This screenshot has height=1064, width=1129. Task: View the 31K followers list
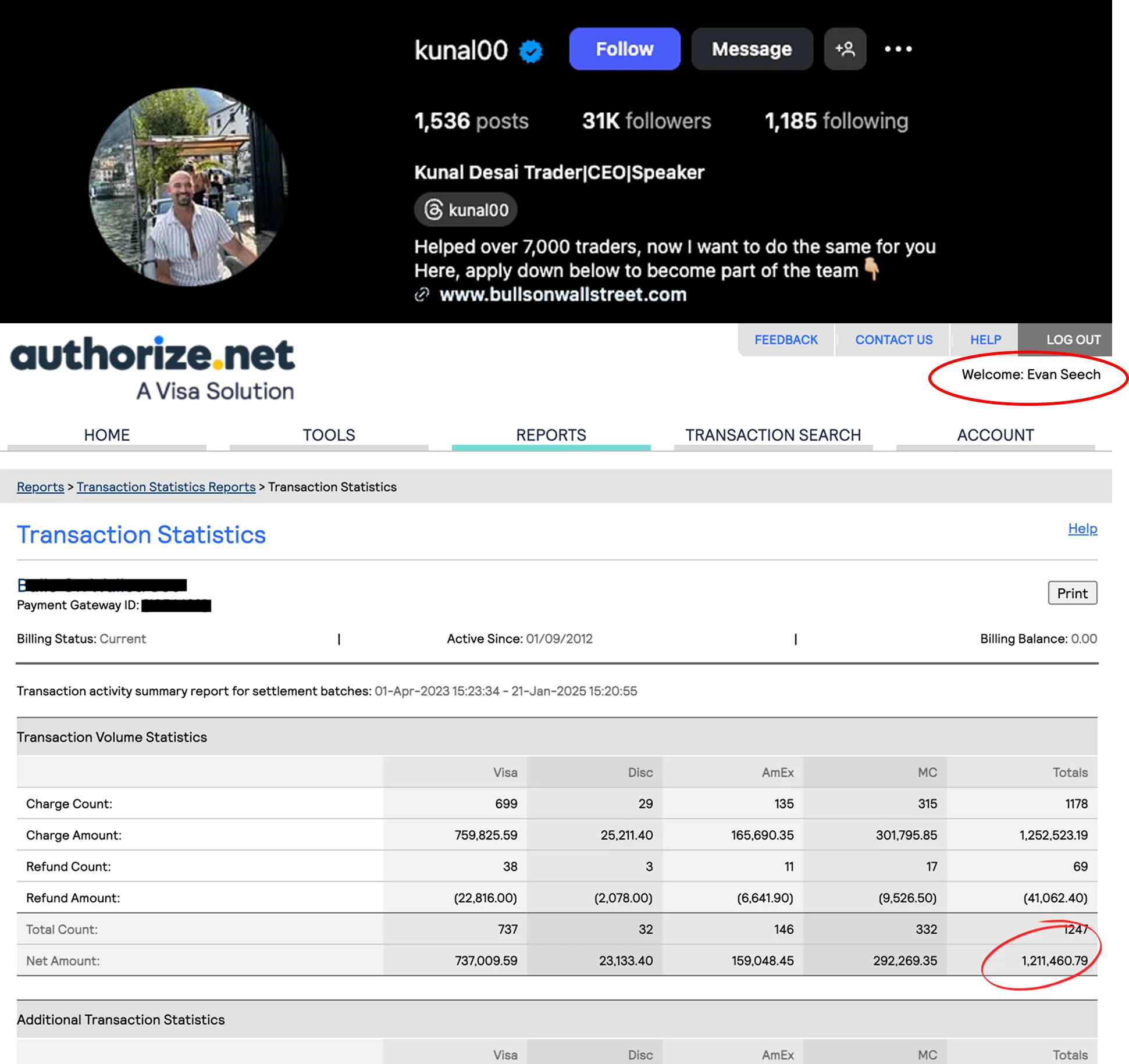(x=646, y=121)
